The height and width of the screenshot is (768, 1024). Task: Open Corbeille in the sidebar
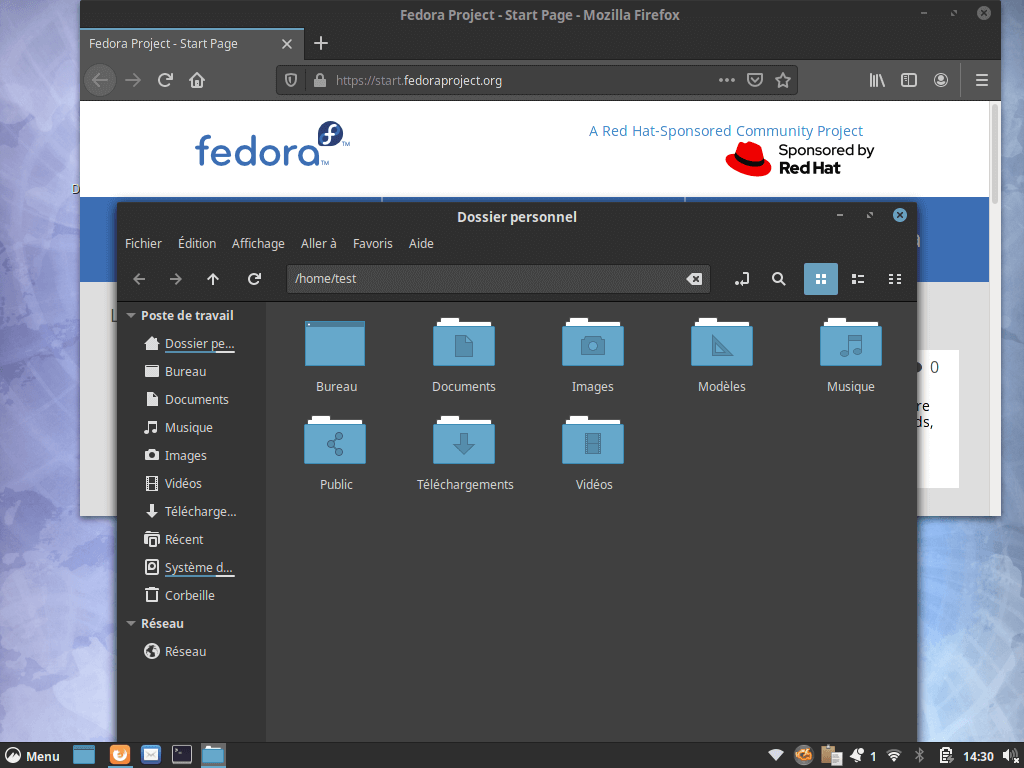click(191, 596)
